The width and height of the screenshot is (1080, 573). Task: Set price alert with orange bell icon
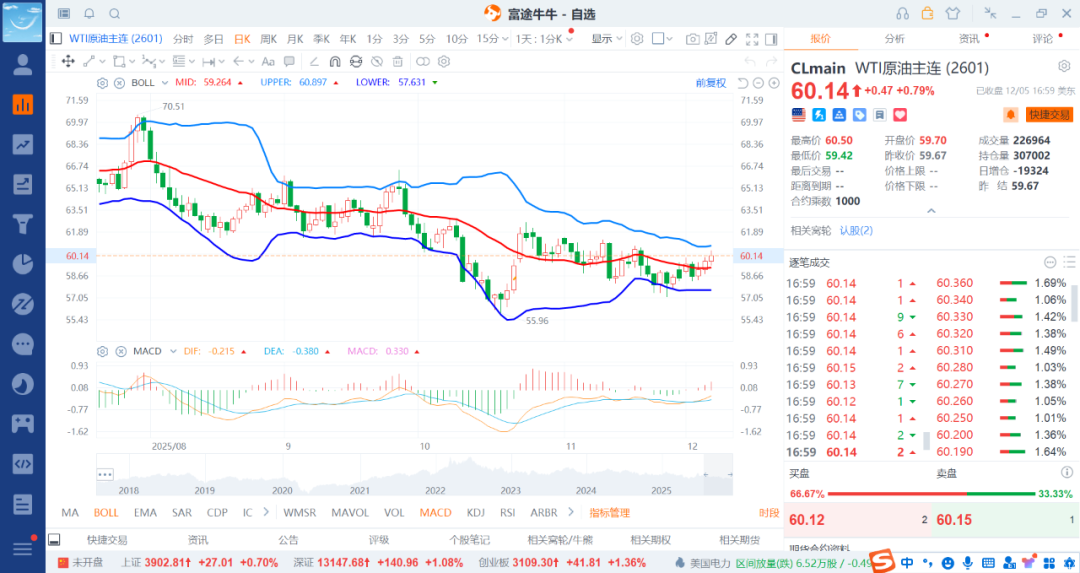tap(1010, 115)
